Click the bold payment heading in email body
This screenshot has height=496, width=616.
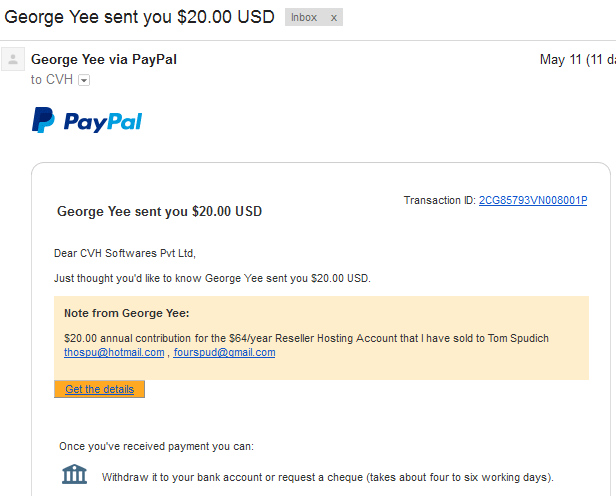(x=160, y=211)
